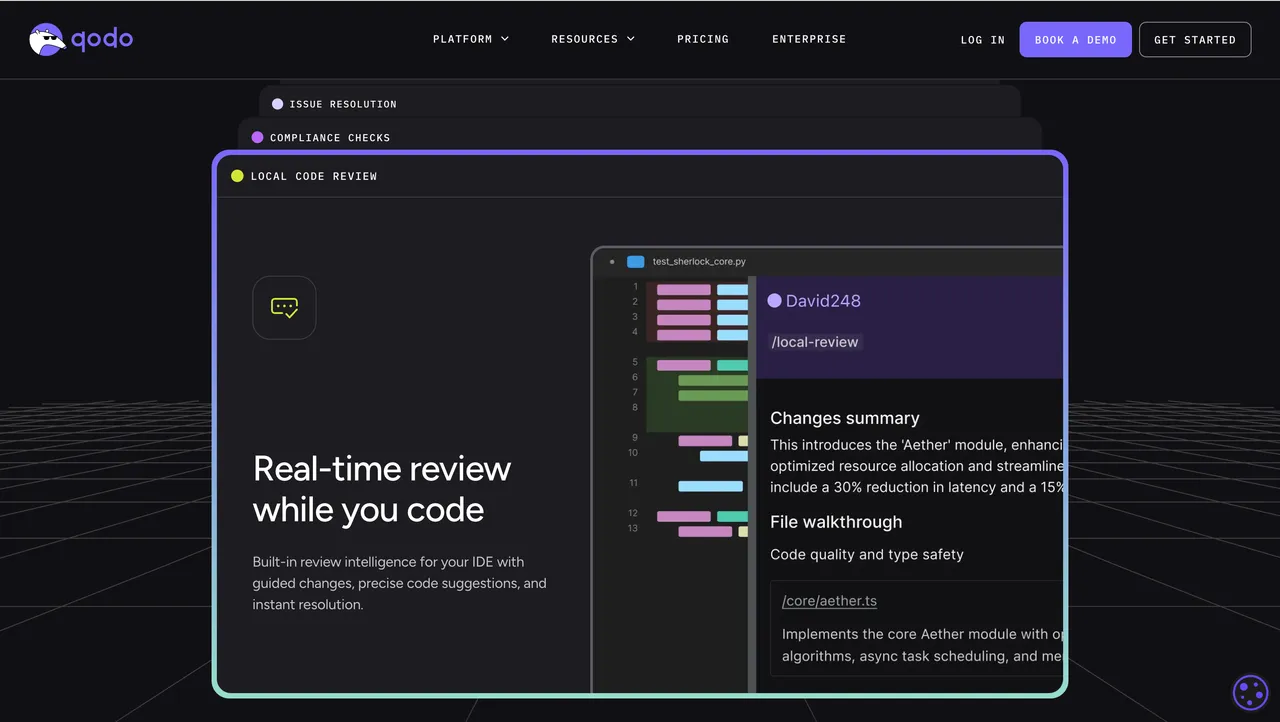Viewport: 1280px width, 722px height.
Task: Click the Qodo logo icon
Action: 48,39
